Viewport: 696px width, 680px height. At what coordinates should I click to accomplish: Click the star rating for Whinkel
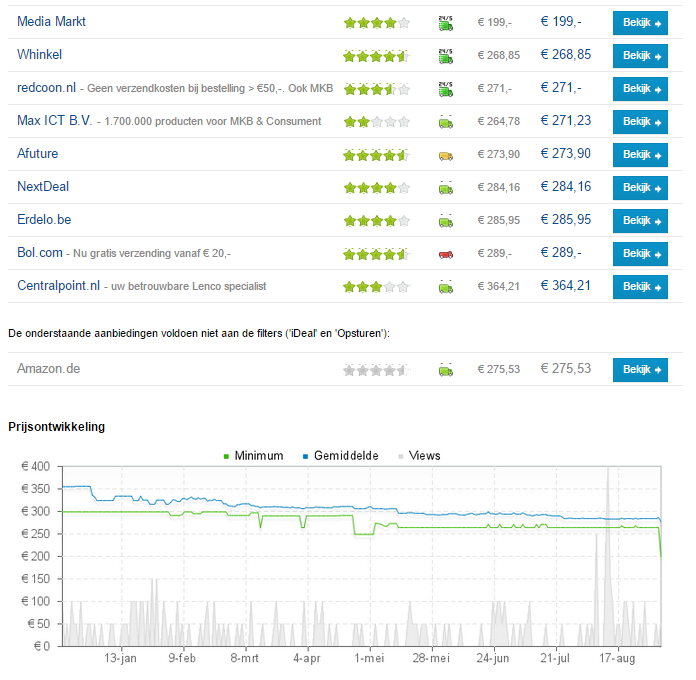pos(376,56)
